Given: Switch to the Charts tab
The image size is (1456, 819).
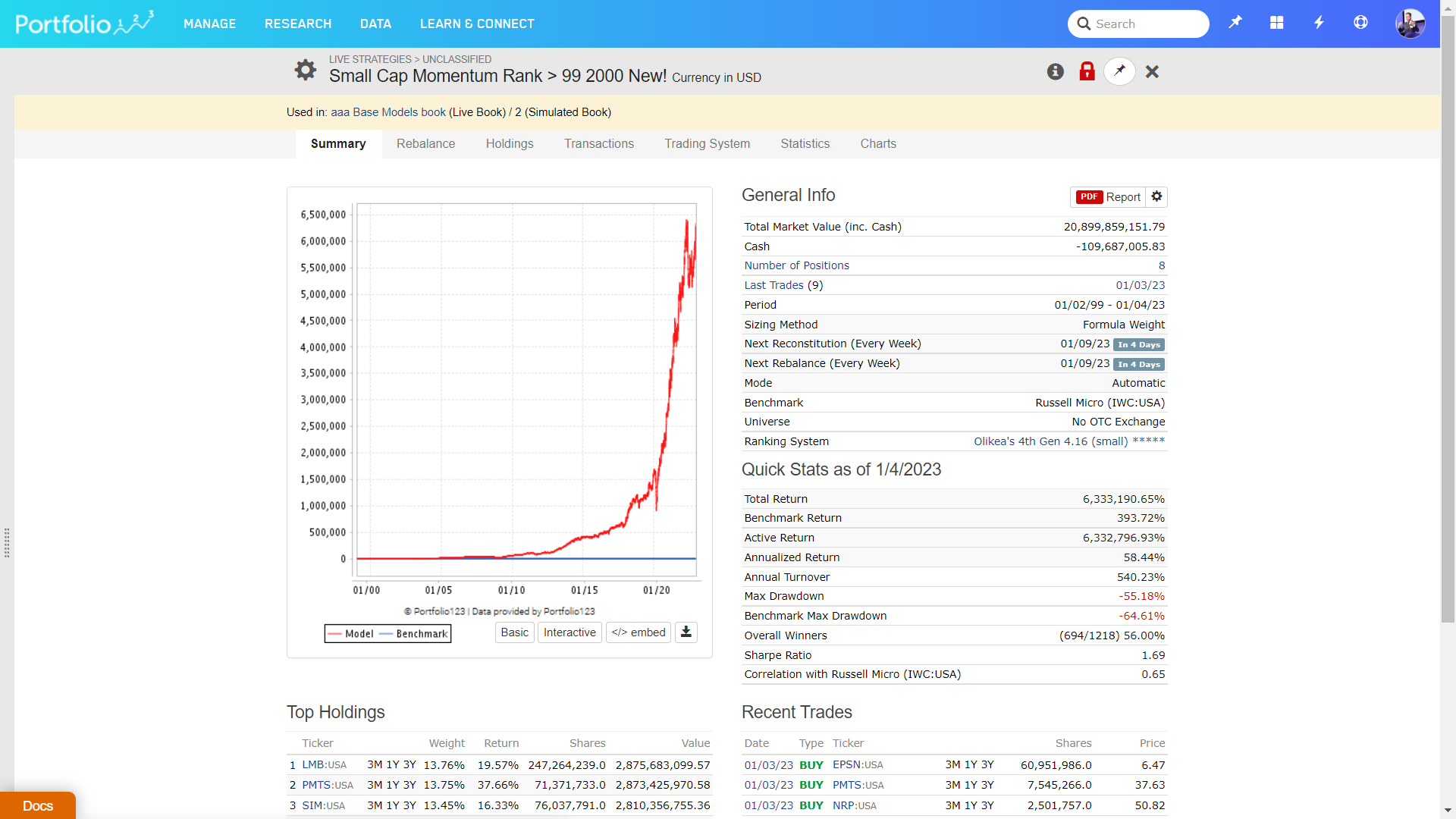Looking at the screenshot, I should point(878,143).
